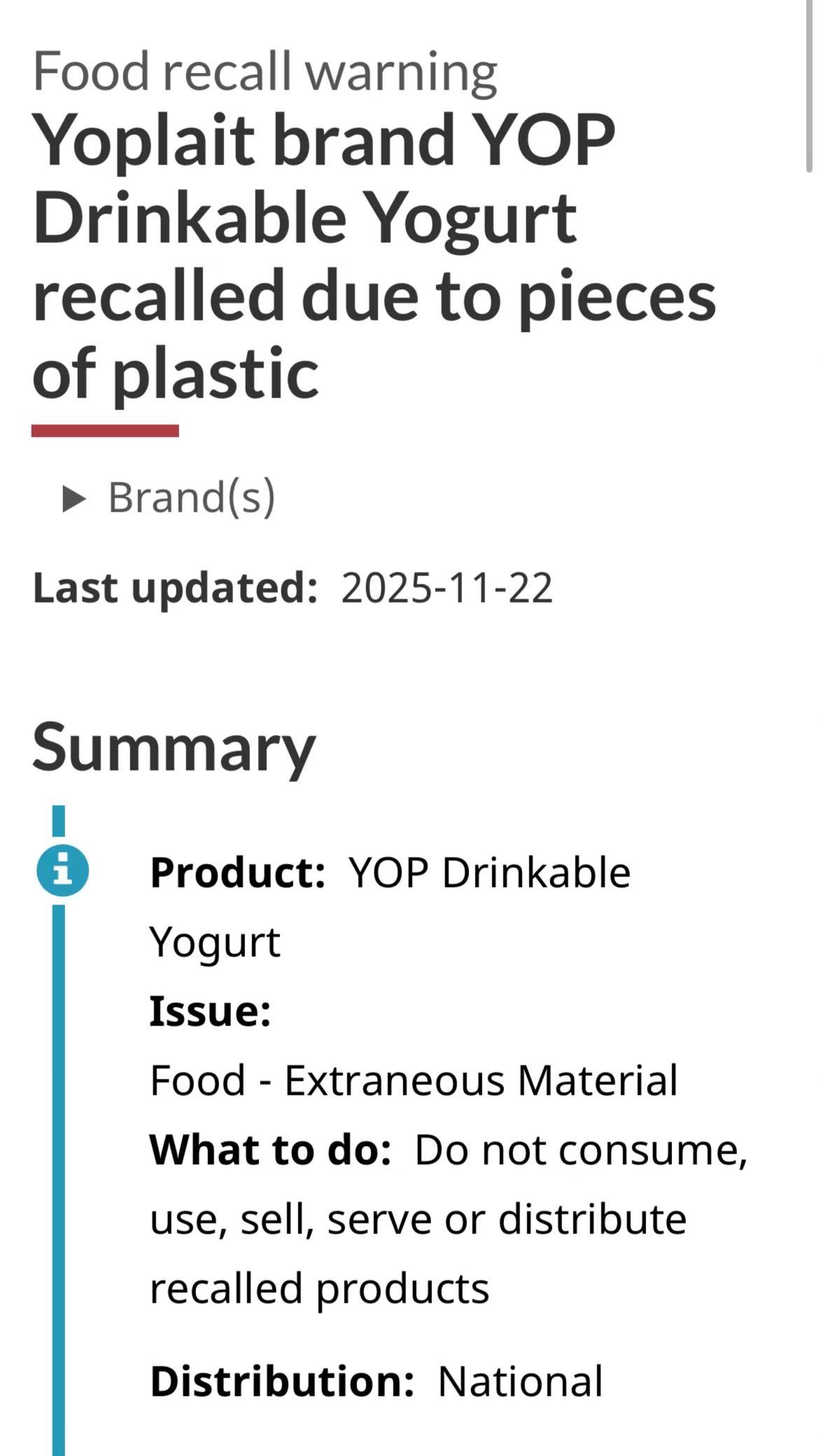Click the Distribution: National line
819x1456 pixels.
point(377,1380)
